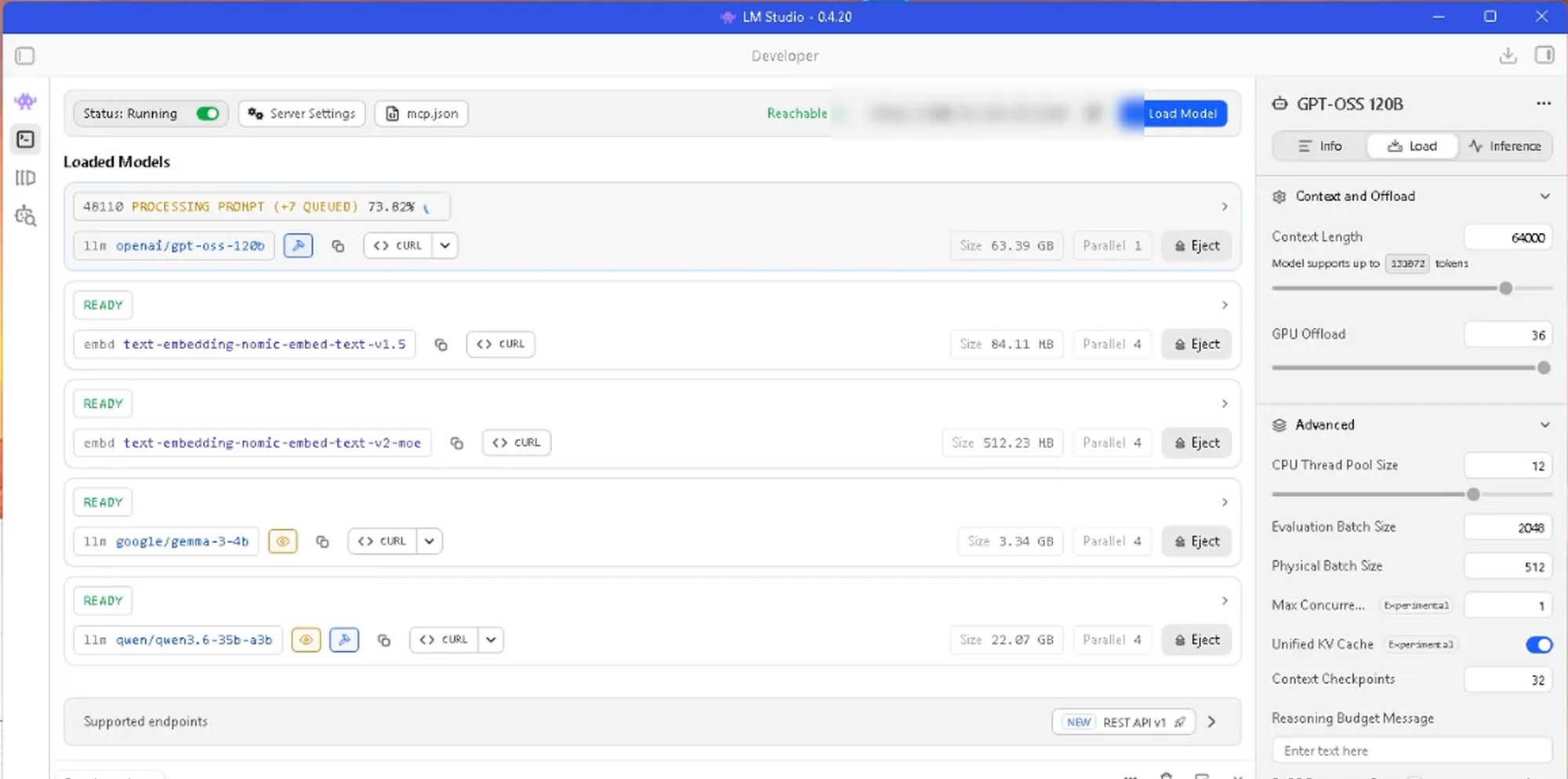Click the Context Checkpoints value field

point(1508,680)
